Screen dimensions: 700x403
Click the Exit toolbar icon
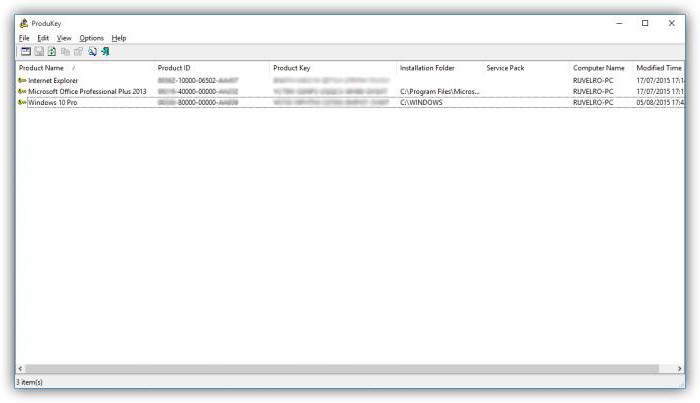(x=105, y=51)
